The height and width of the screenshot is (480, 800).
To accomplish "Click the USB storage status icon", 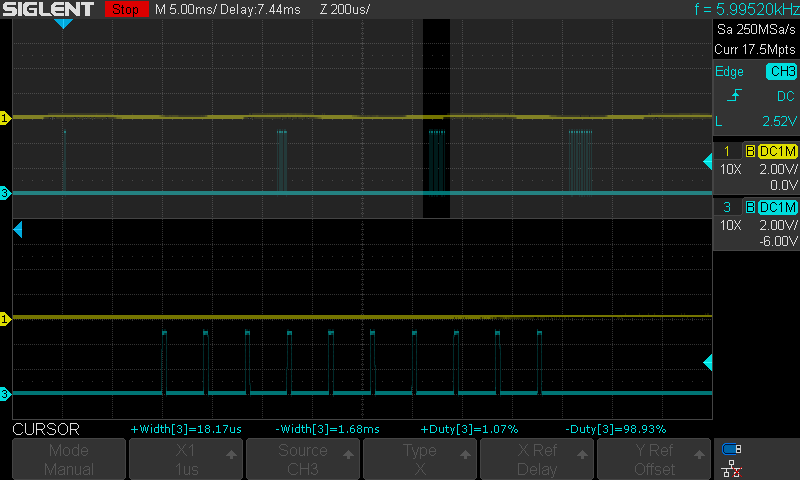I will (732, 449).
